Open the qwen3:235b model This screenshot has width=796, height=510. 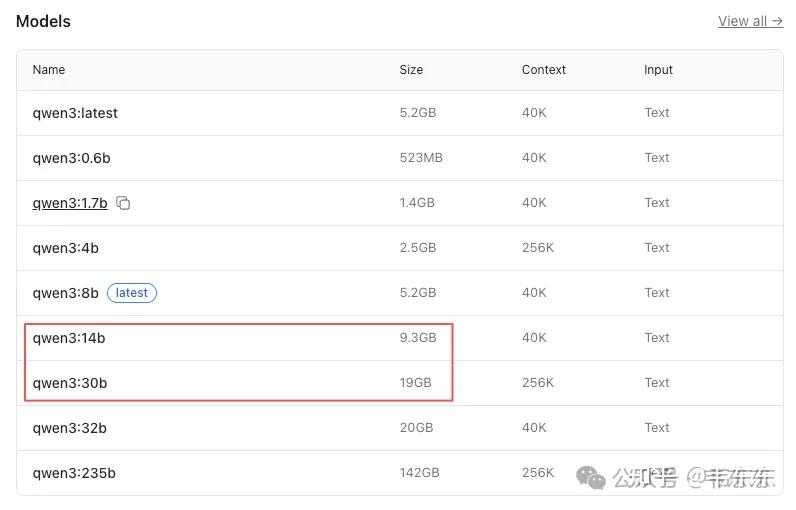(74, 473)
